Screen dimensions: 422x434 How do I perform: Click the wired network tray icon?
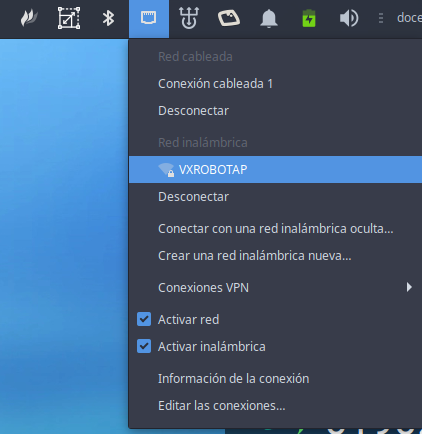coord(149,18)
